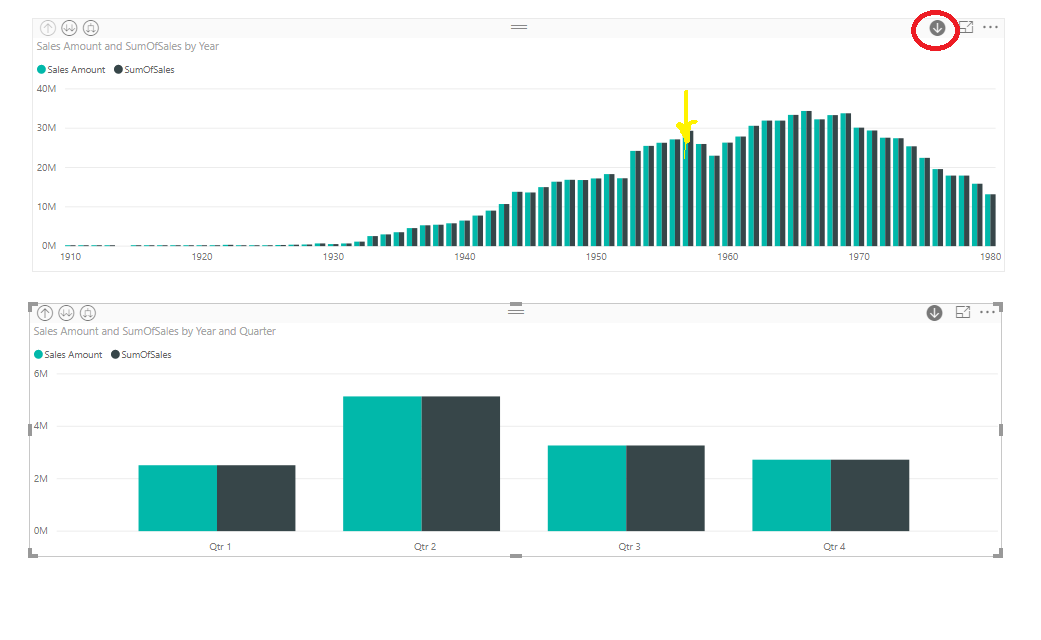Click the 1980 axis label

(991, 257)
